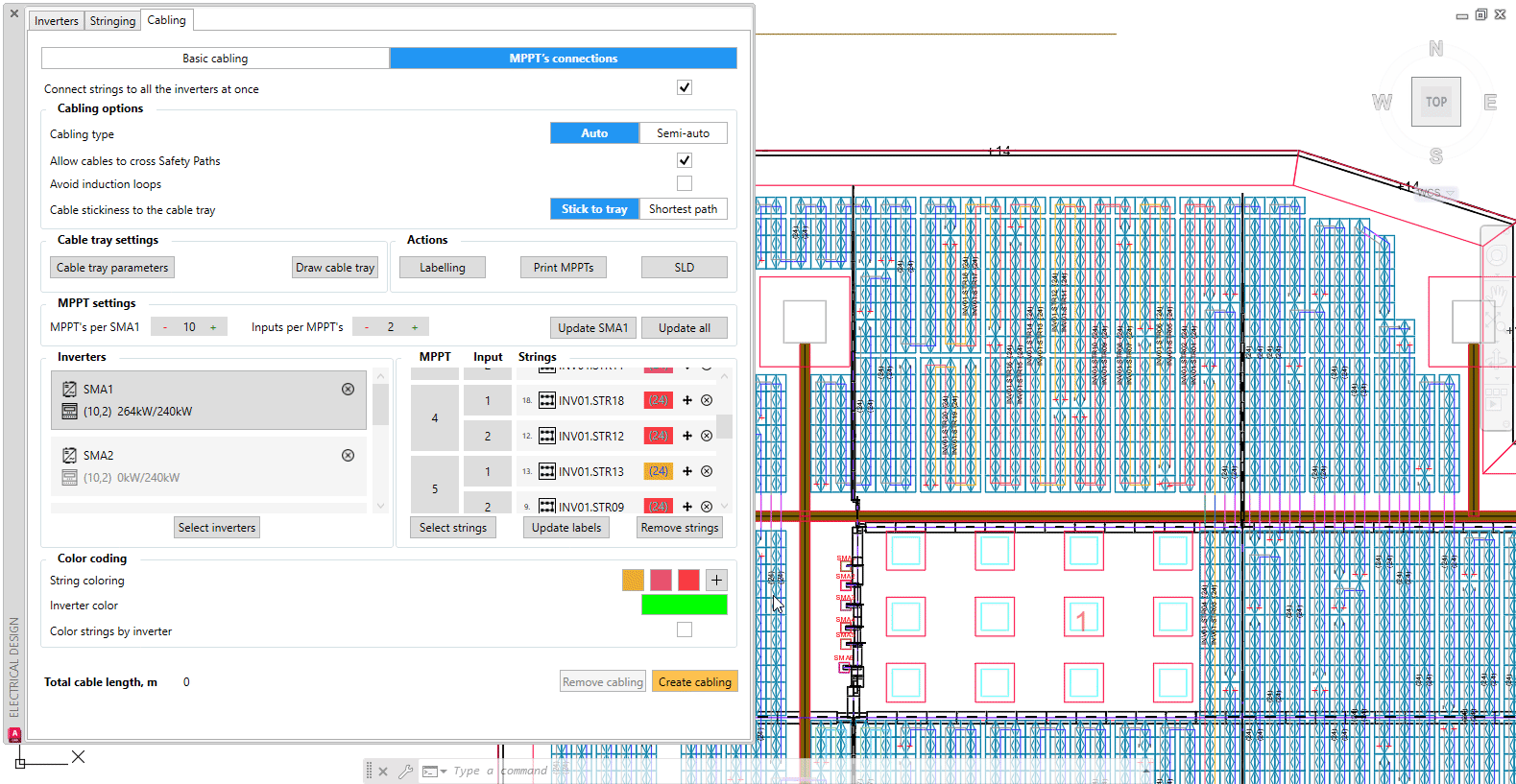The width and height of the screenshot is (1516, 784).
Task: Select Semi-auto cabling type
Action: point(684,133)
